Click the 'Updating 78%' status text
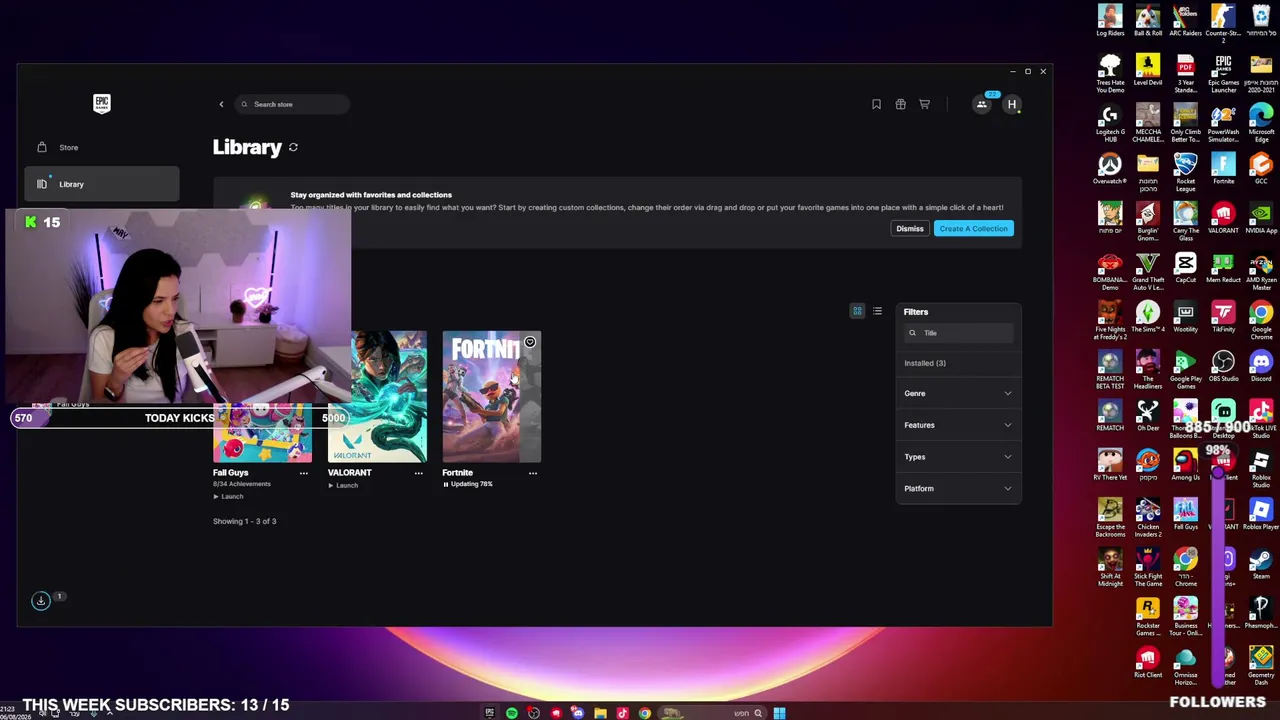This screenshot has width=1280, height=720. point(472,484)
